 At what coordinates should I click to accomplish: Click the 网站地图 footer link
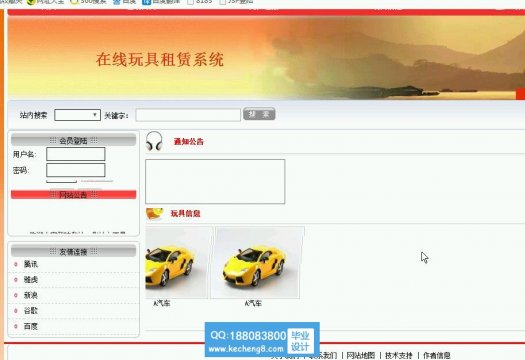tap(361, 355)
